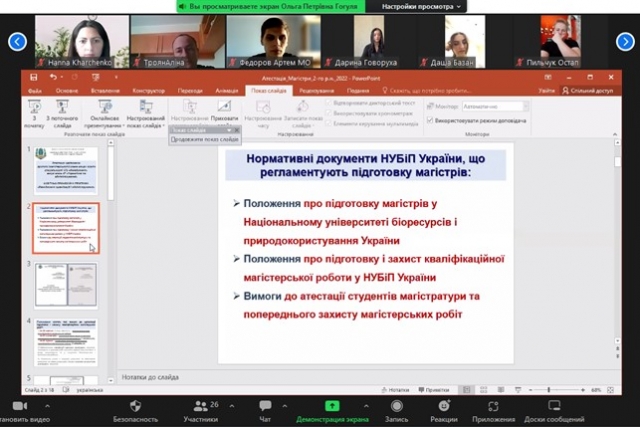Switch to the Переходи ribbon tab
The height and width of the screenshot is (427, 640).
(x=190, y=91)
